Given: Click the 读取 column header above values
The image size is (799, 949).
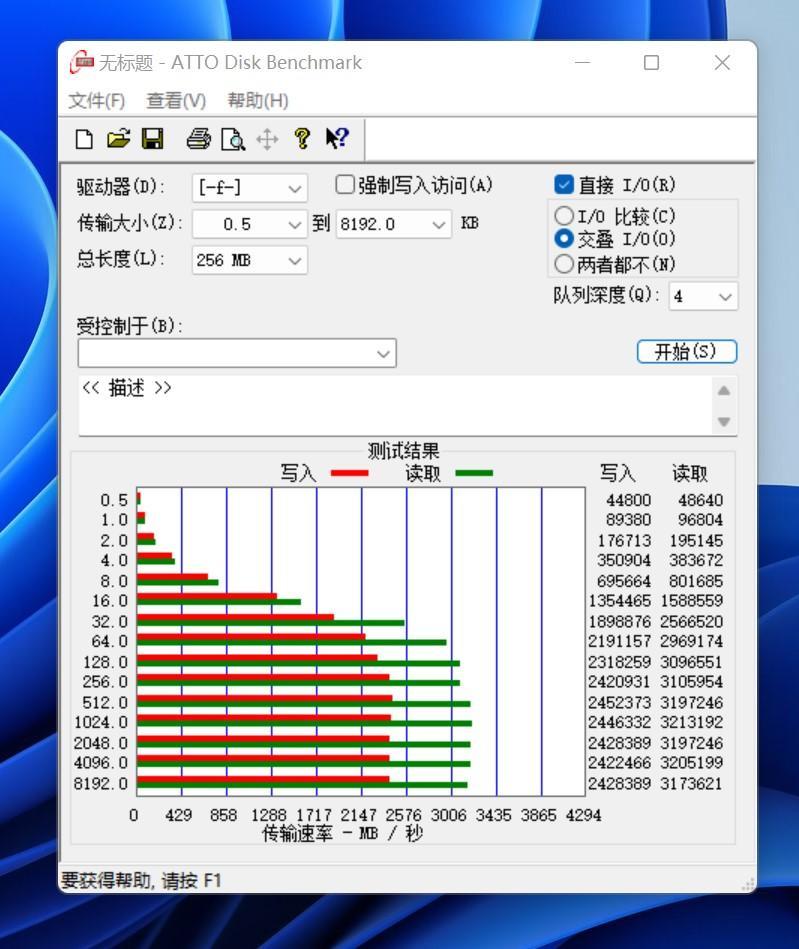Looking at the screenshot, I should (x=689, y=473).
